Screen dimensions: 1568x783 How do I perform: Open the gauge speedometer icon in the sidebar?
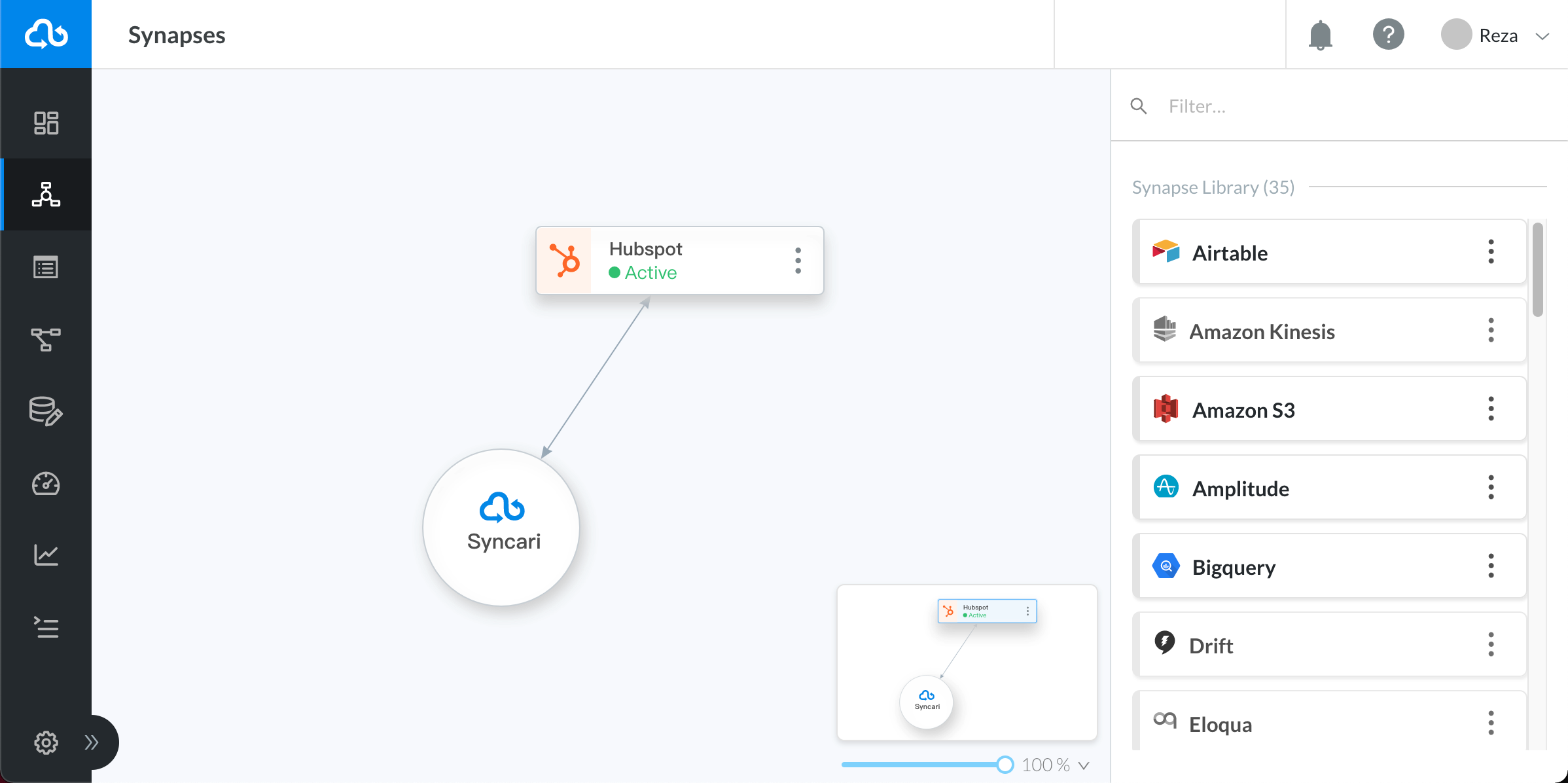(x=46, y=484)
